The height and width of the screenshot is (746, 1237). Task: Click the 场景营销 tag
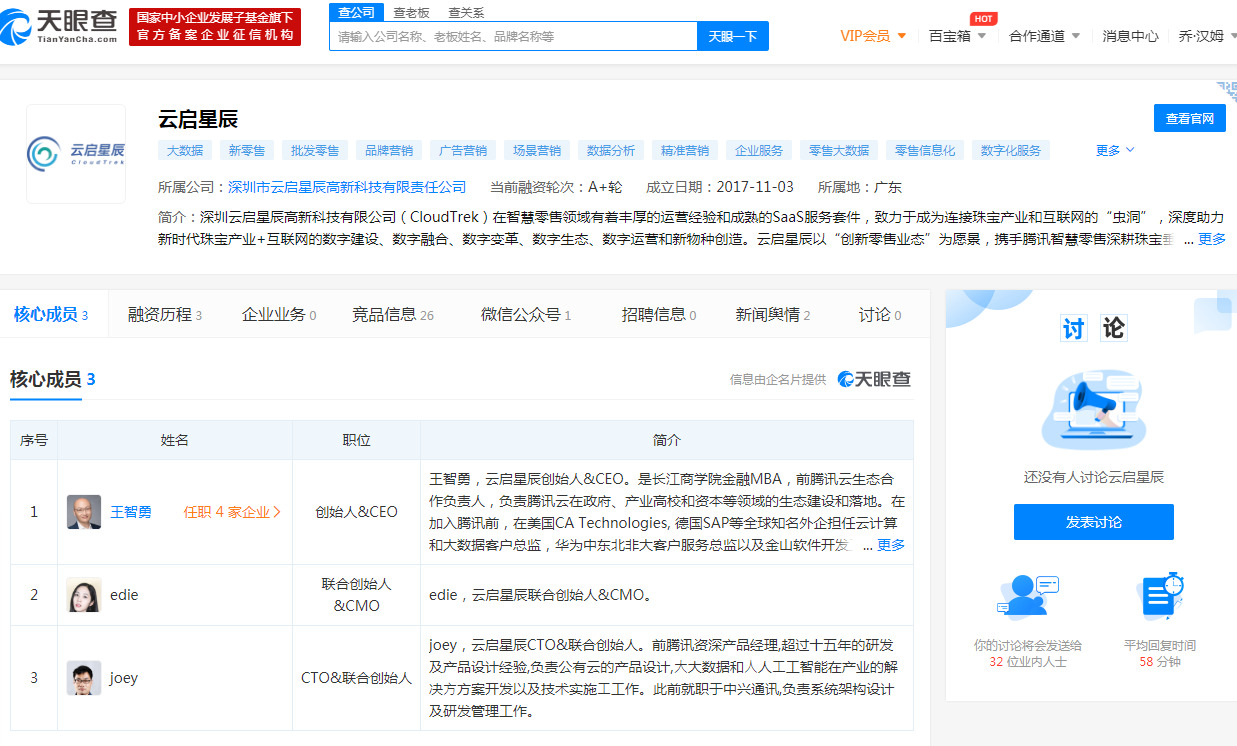click(x=537, y=151)
